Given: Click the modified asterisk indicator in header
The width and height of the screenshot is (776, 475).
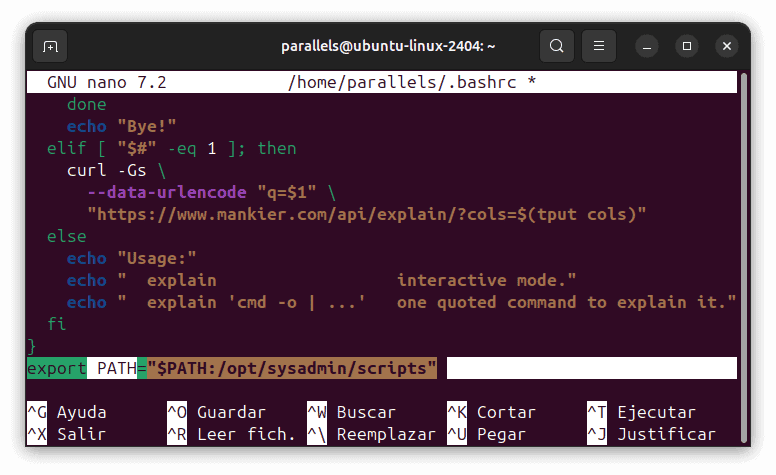Looking at the screenshot, I should click(532, 81).
